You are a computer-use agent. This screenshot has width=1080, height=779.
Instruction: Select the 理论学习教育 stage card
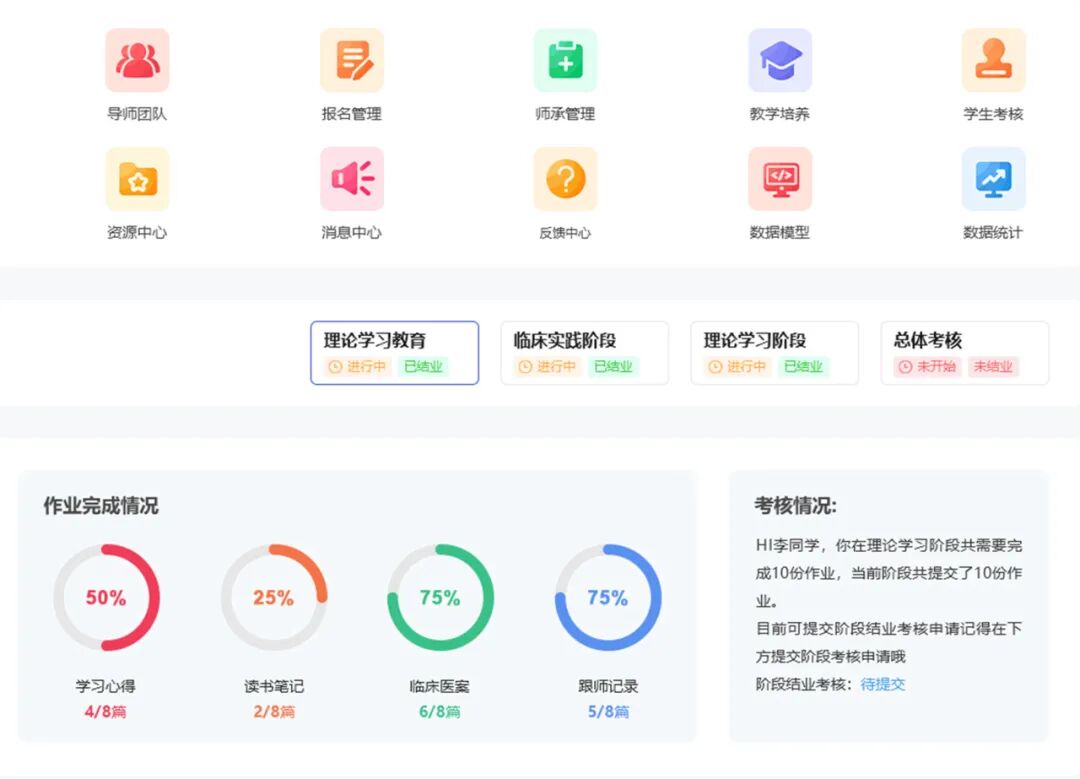coord(394,352)
